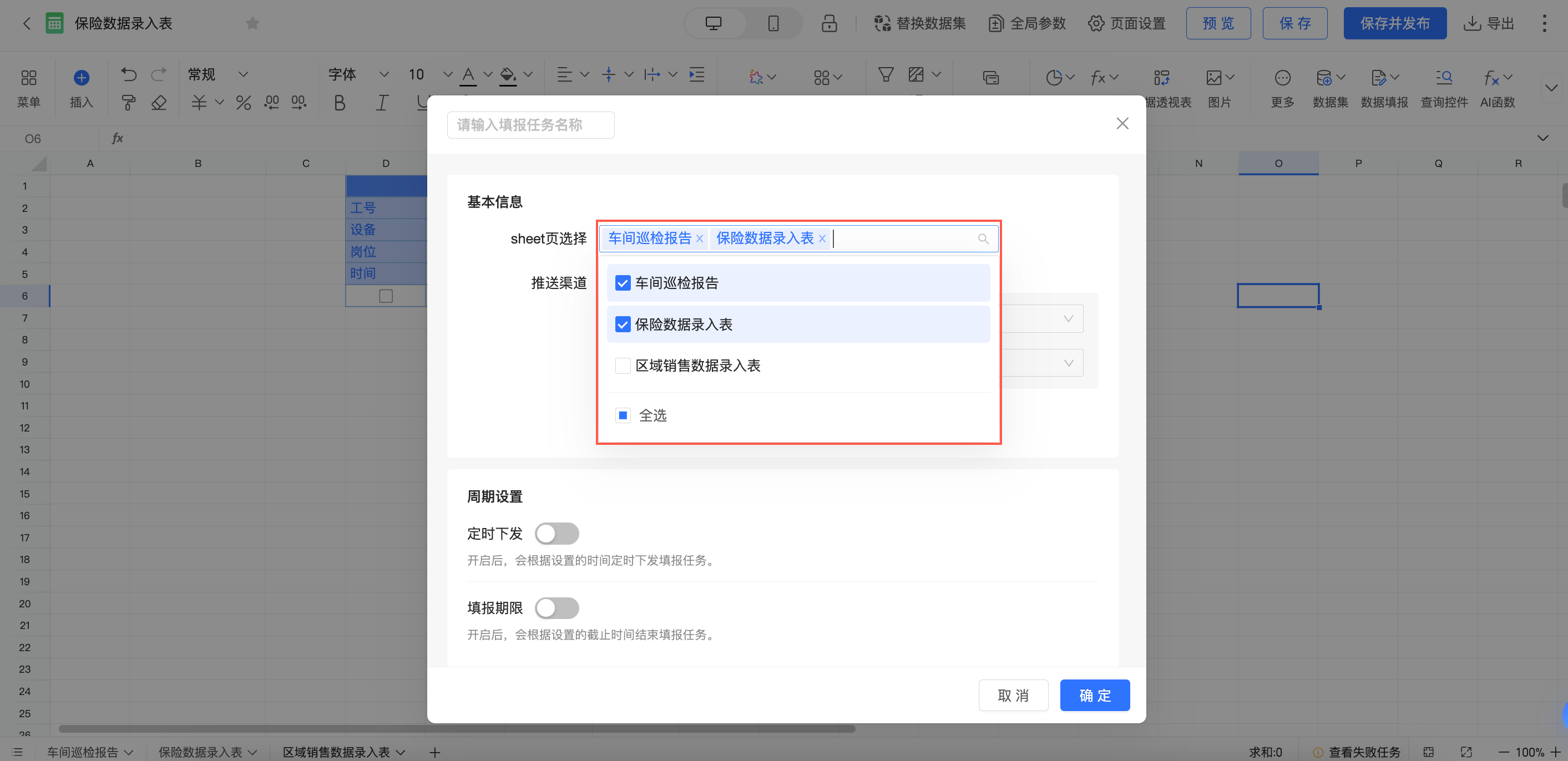
Task: Enable the 填报期限 switch
Action: click(557, 608)
